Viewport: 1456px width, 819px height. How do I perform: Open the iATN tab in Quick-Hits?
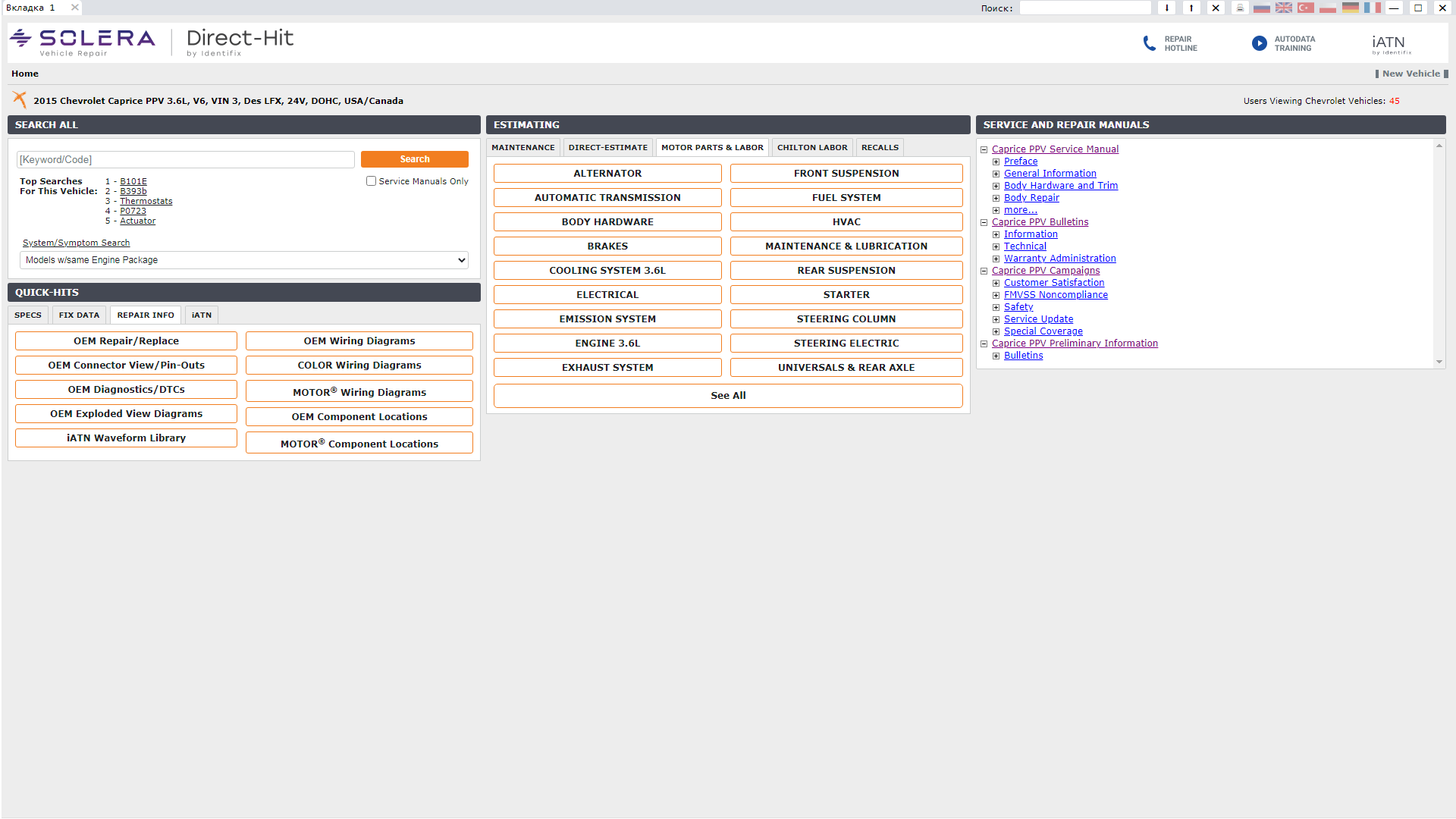tap(202, 315)
